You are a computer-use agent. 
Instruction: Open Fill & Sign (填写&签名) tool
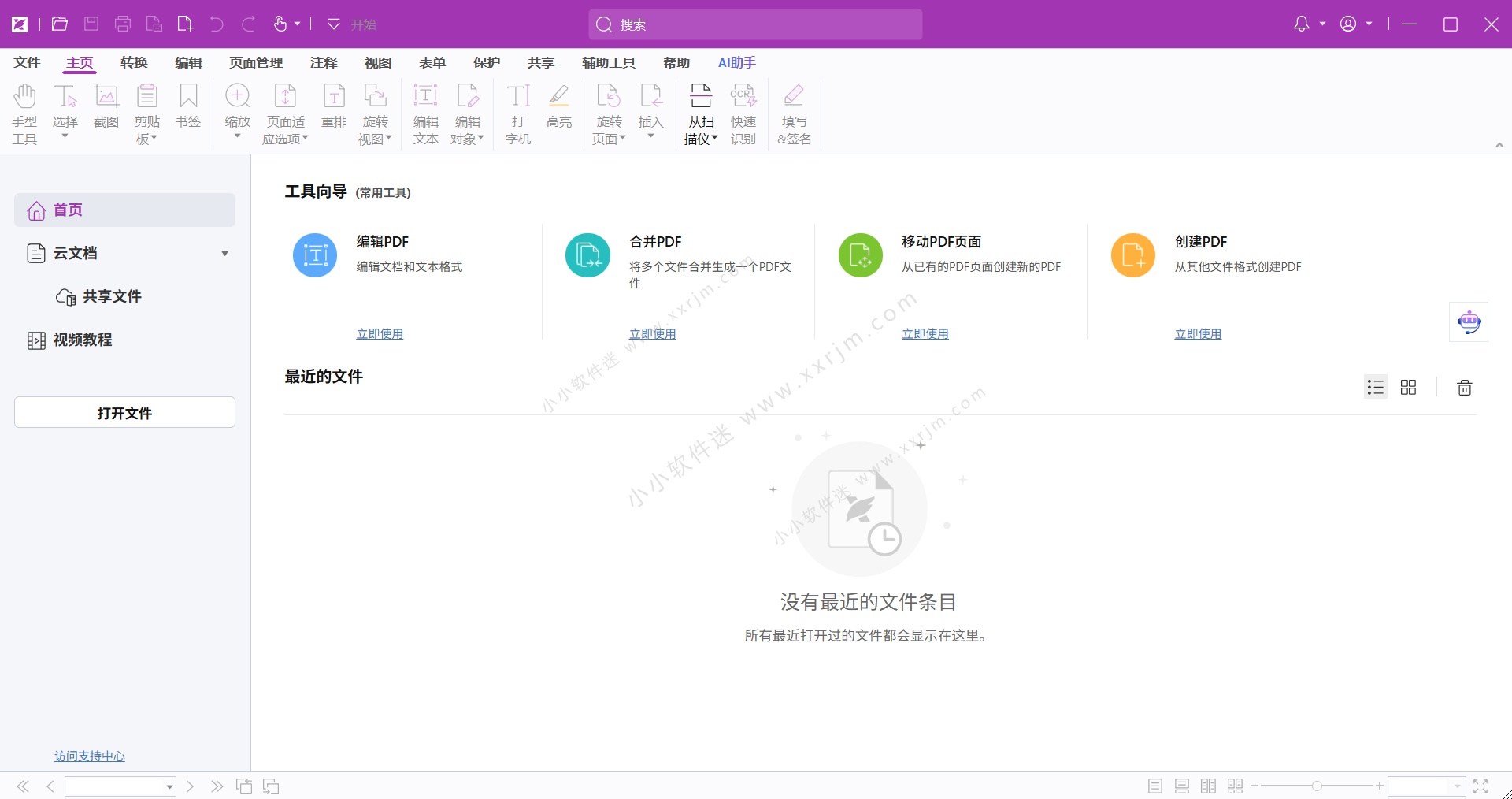(794, 114)
